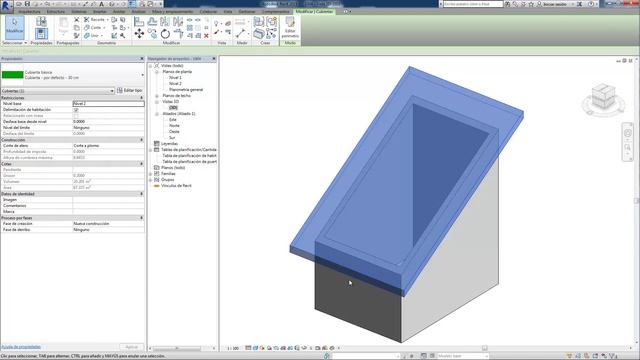Click the Nivel base value field
The image size is (640, 360).
pos(109,104)
